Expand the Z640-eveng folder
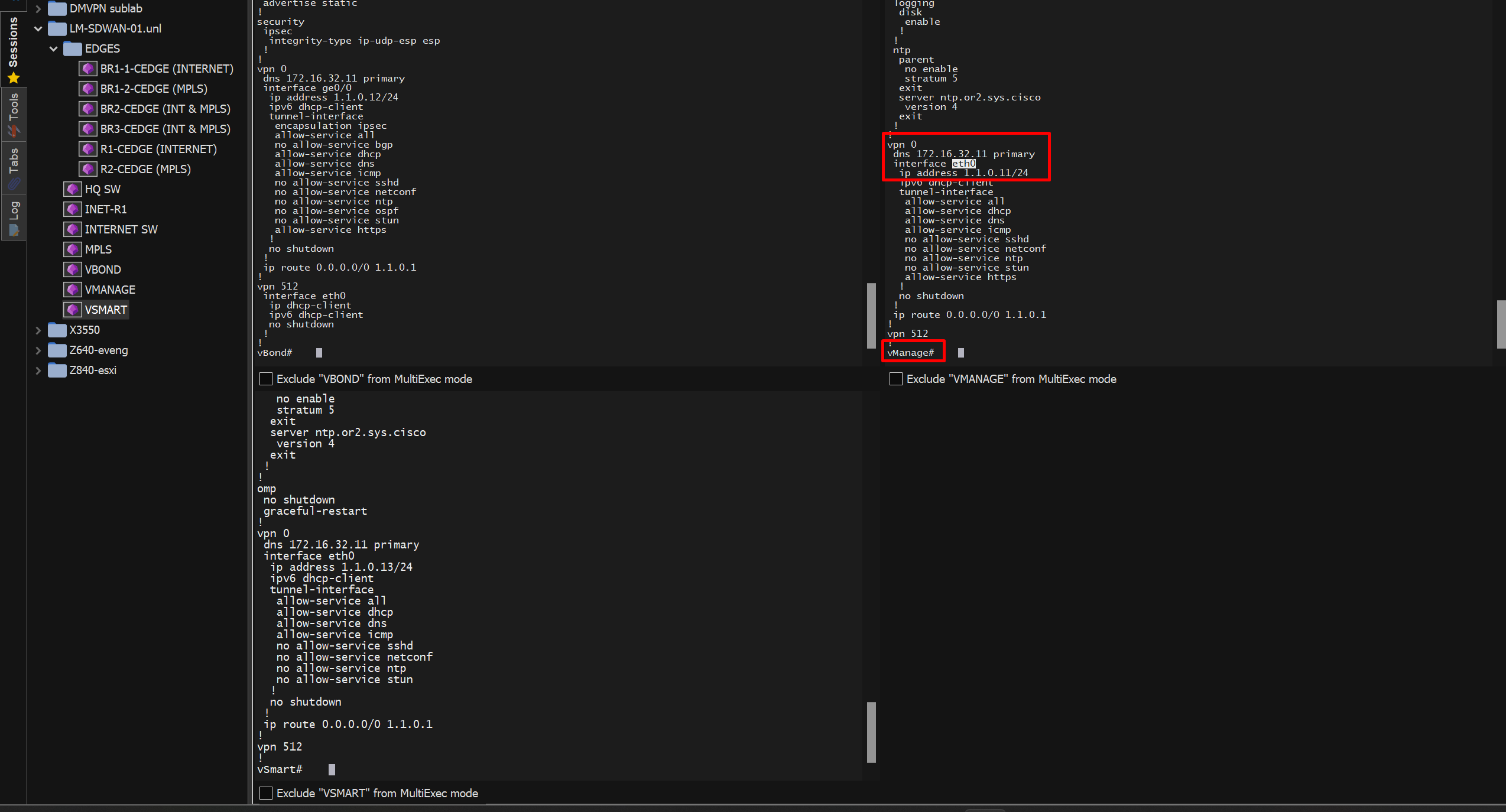1506x812 pixels. pos(38,350)
